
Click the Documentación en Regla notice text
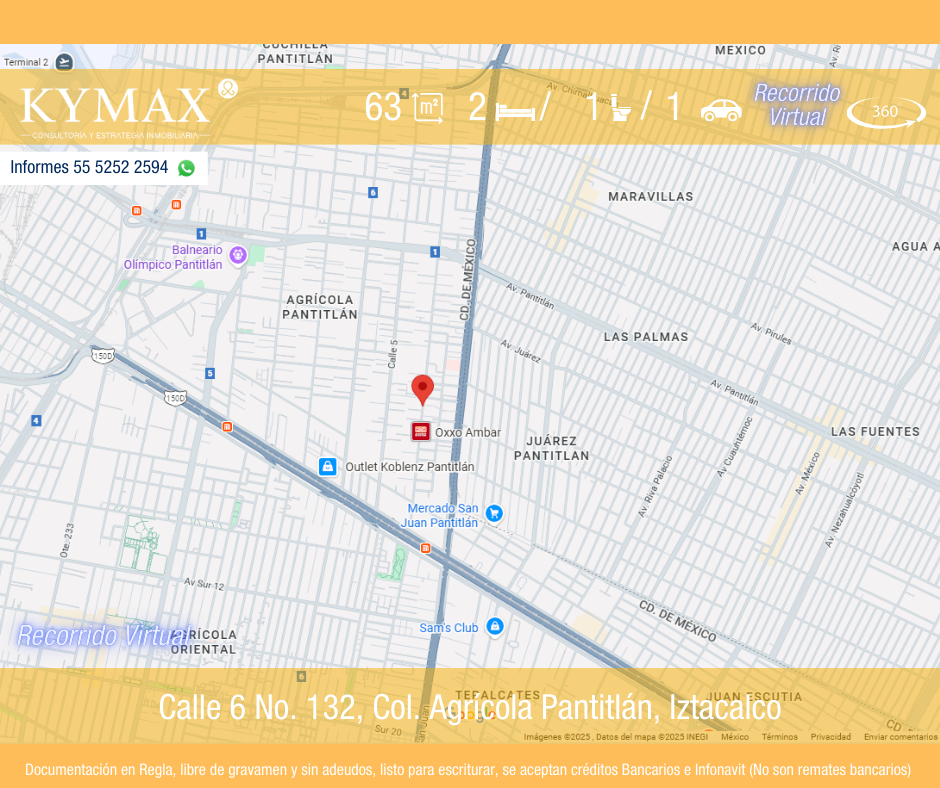pyautogui.click(x=468, y=769)
